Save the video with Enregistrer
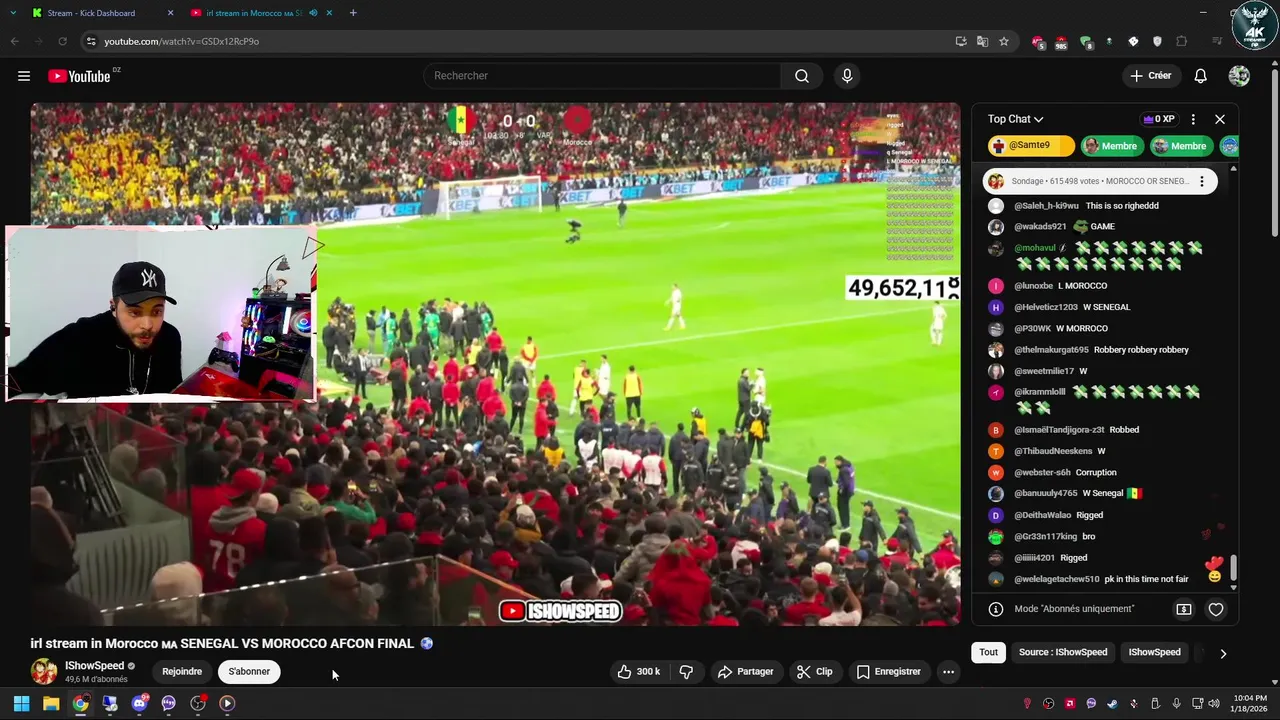 pos(888,672)
